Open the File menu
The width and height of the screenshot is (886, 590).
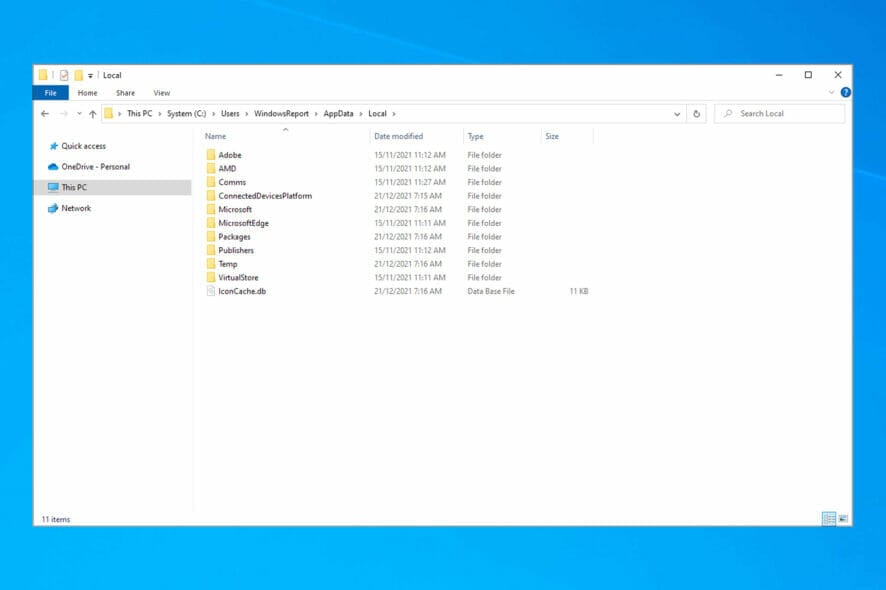click(x=50, y=93)
